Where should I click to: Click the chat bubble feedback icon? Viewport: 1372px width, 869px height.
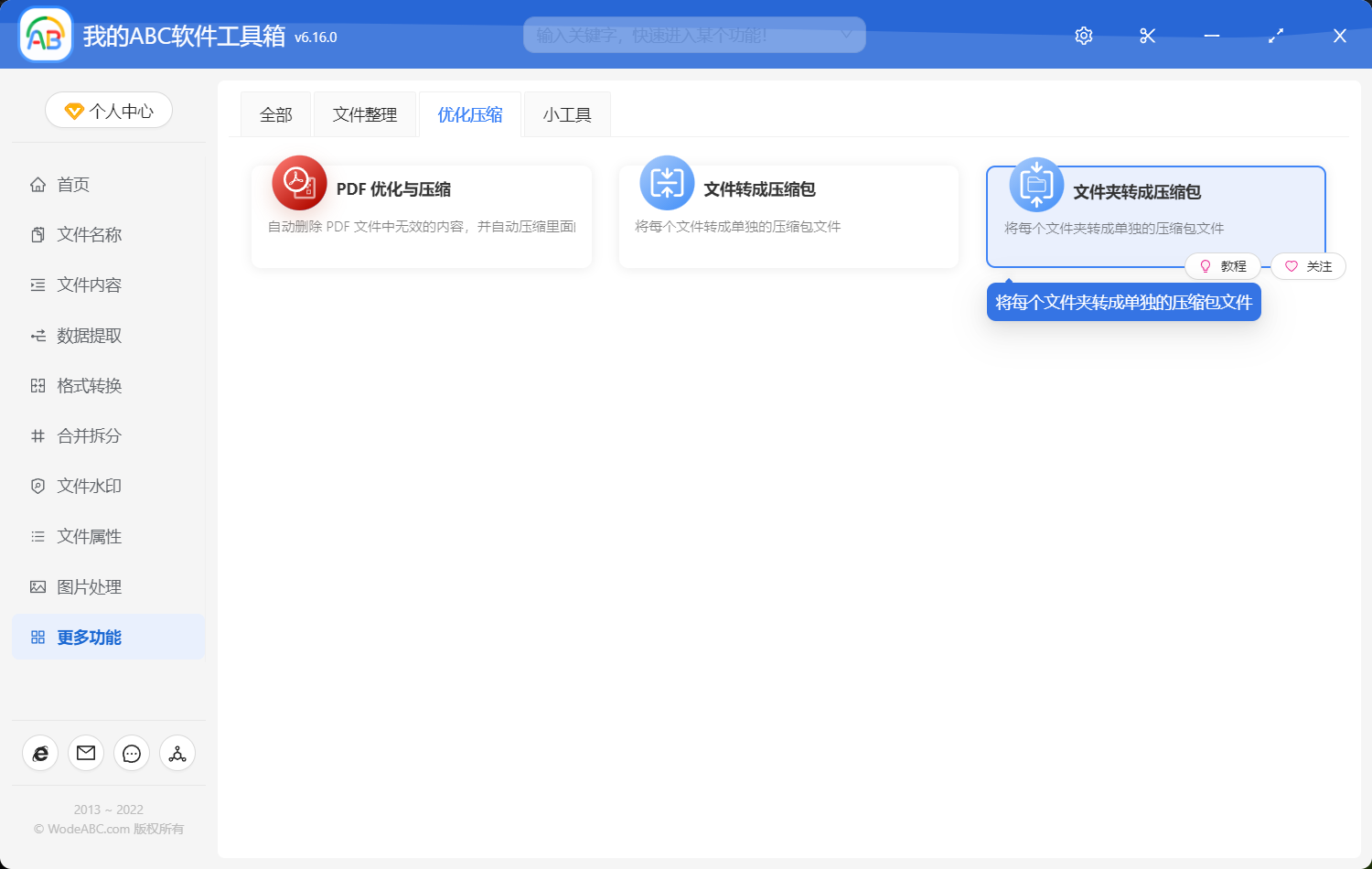point(131,753)
